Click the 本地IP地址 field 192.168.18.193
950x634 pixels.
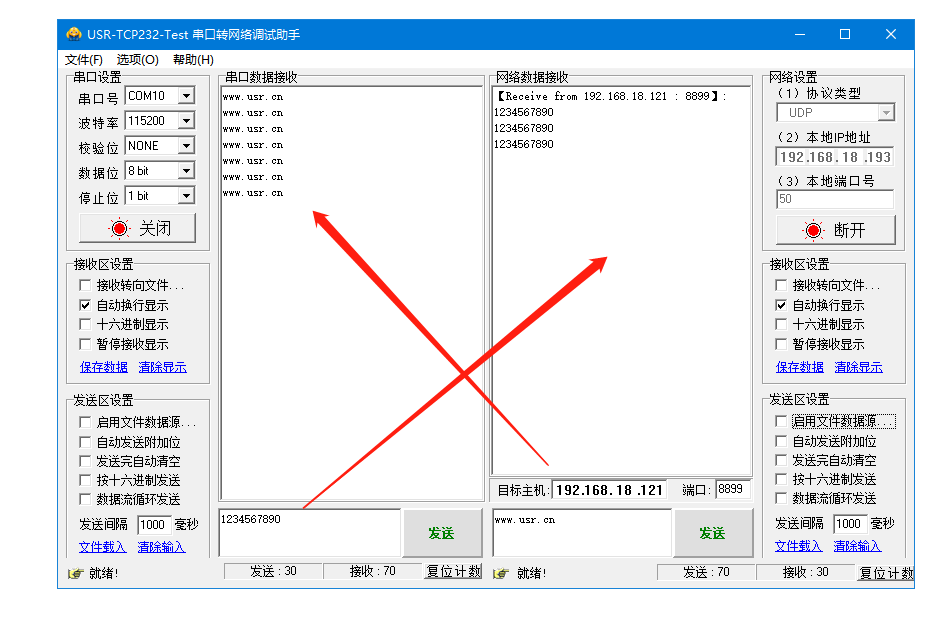pyautogui.click(x=835, y=157)
